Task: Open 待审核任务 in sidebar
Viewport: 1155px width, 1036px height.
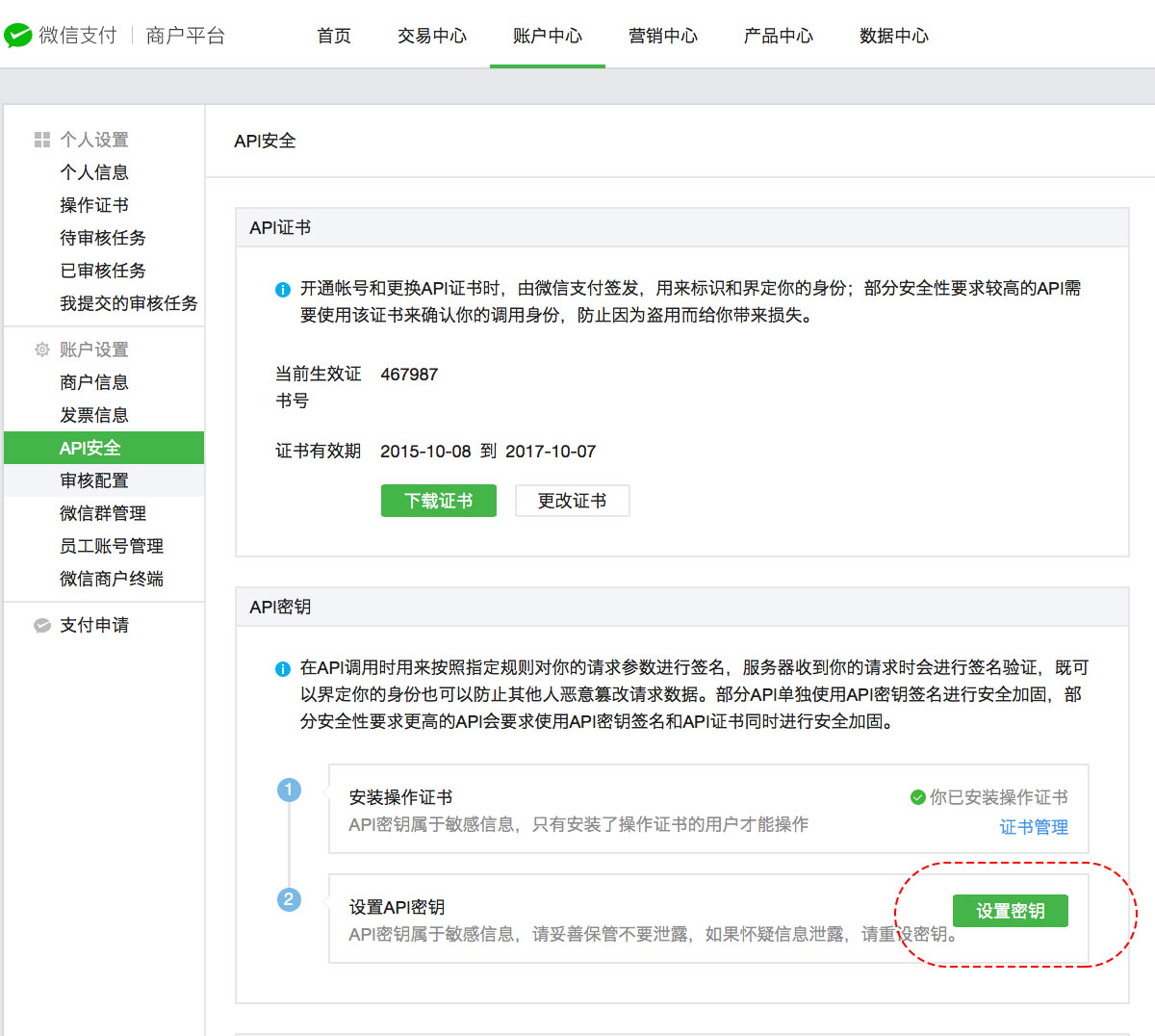Action: pos(103,238)
